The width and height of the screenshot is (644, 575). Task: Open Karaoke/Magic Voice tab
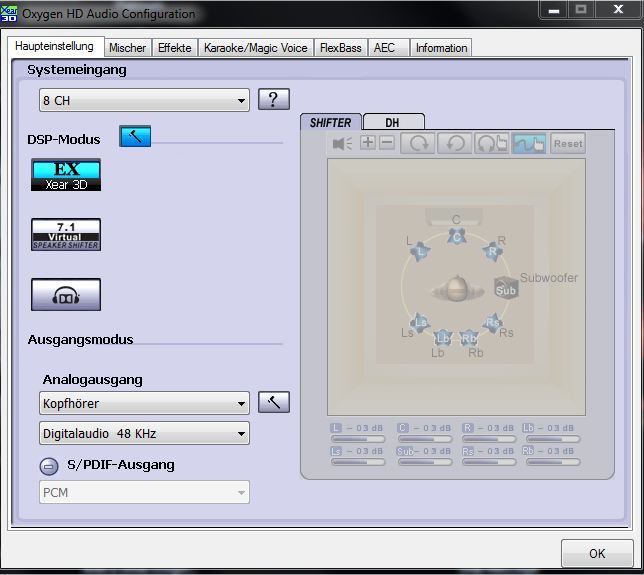255,48
